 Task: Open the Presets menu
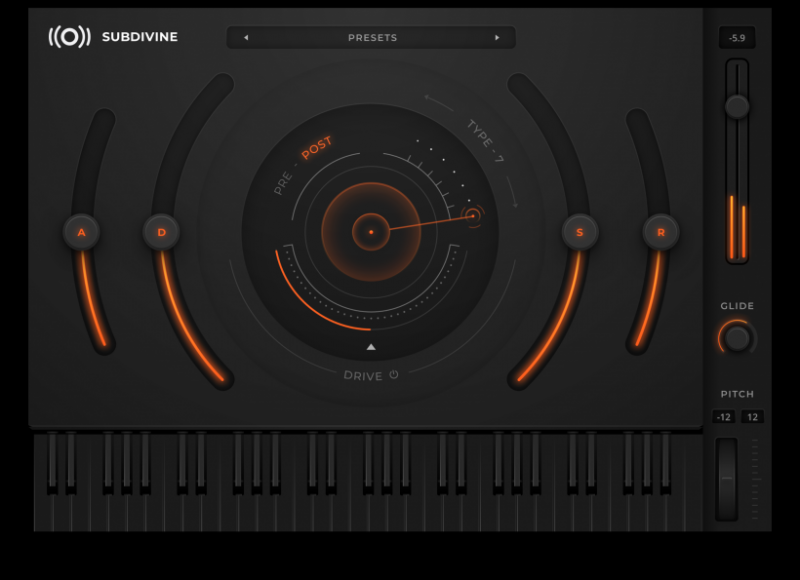click(x=372, y=38)
